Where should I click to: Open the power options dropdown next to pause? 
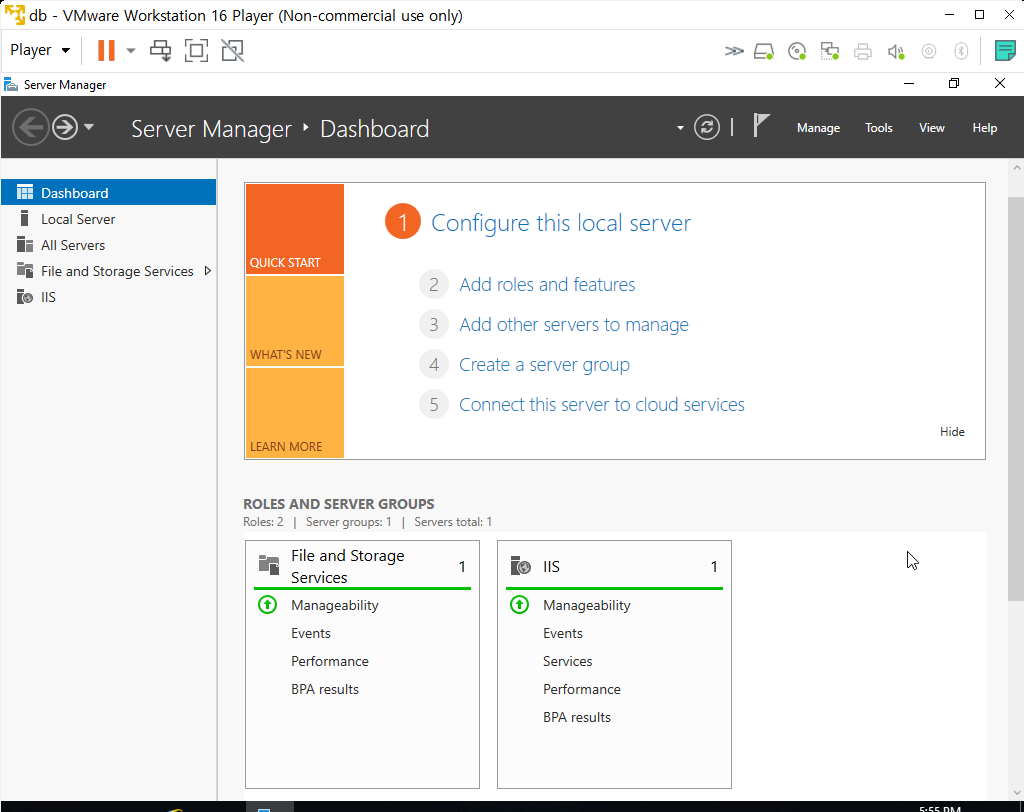[x=131, y=50]
